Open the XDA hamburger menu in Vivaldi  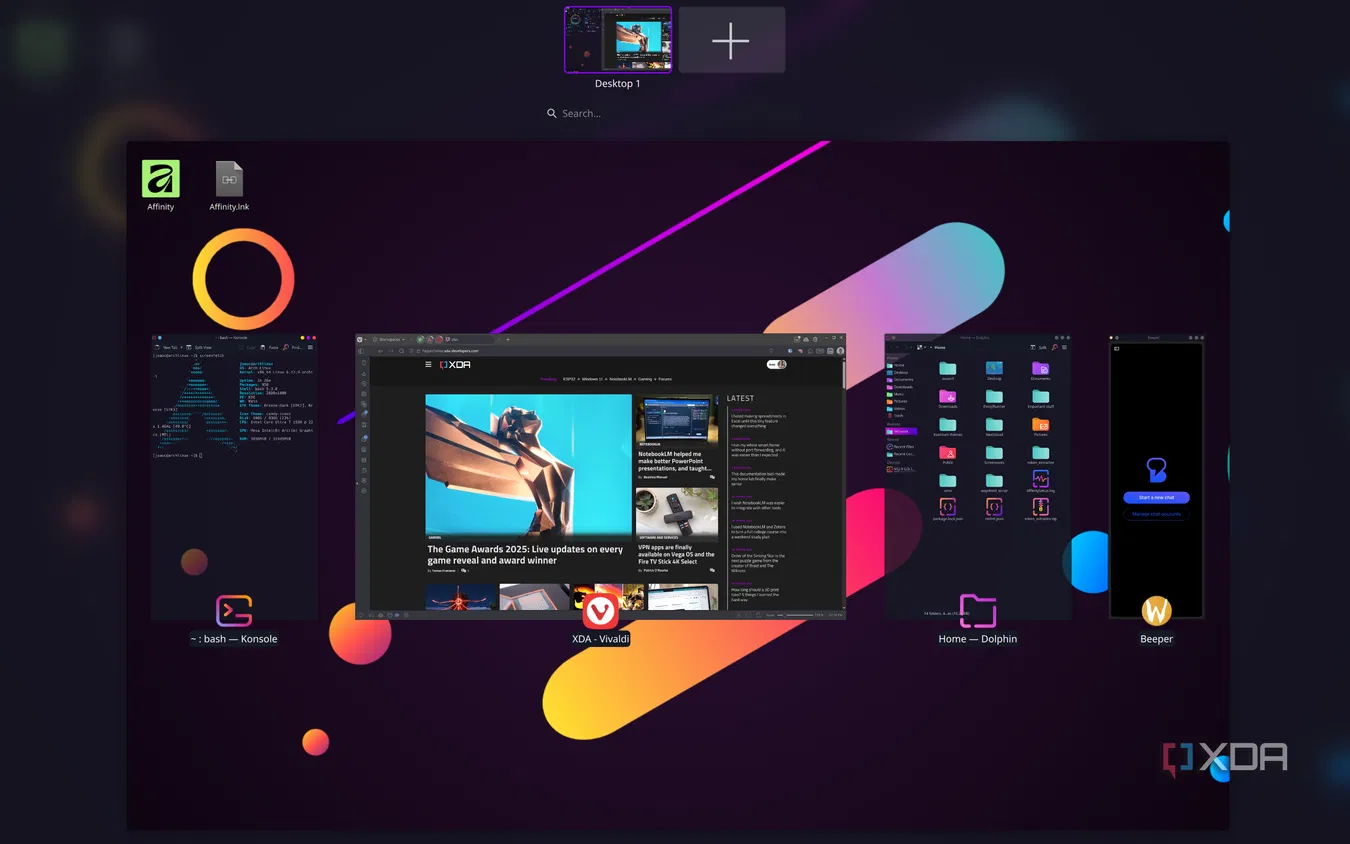[428, 365]
